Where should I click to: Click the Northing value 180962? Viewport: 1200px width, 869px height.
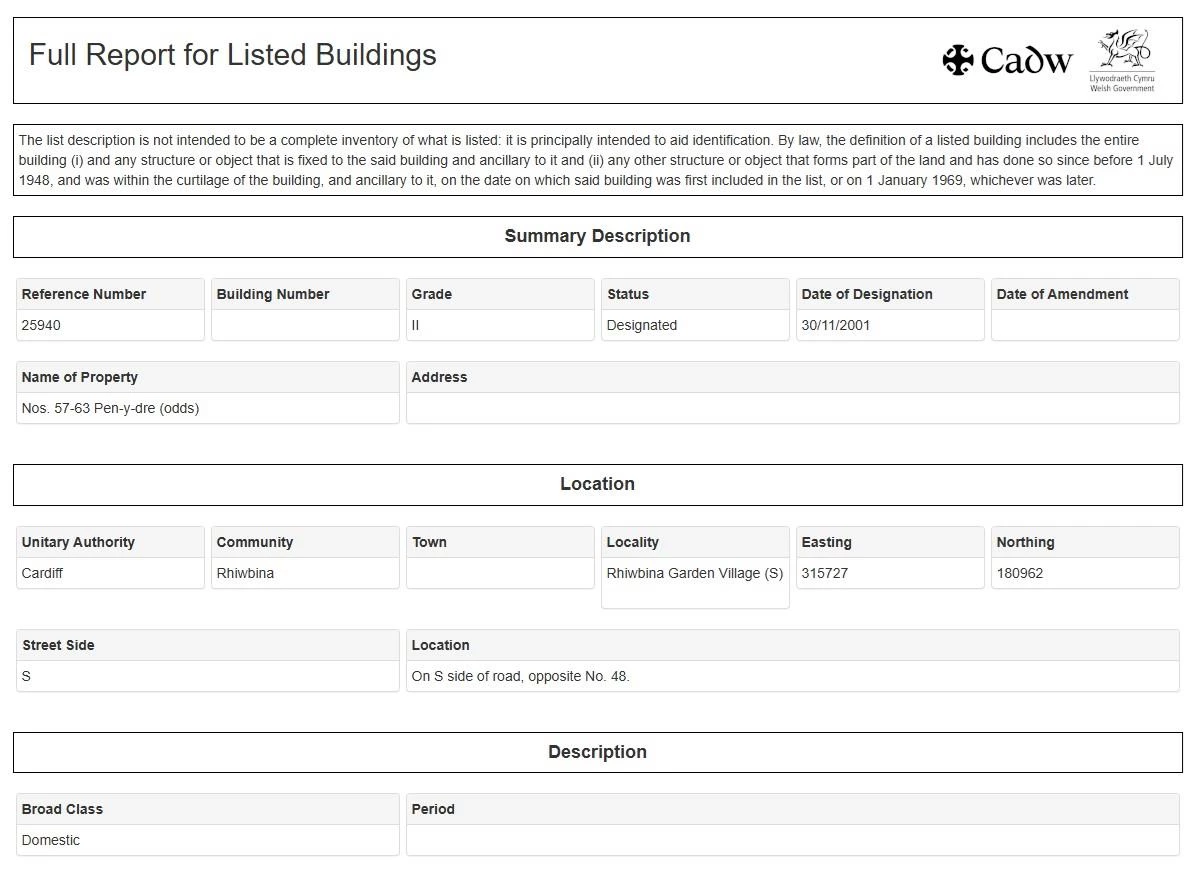1020,573
